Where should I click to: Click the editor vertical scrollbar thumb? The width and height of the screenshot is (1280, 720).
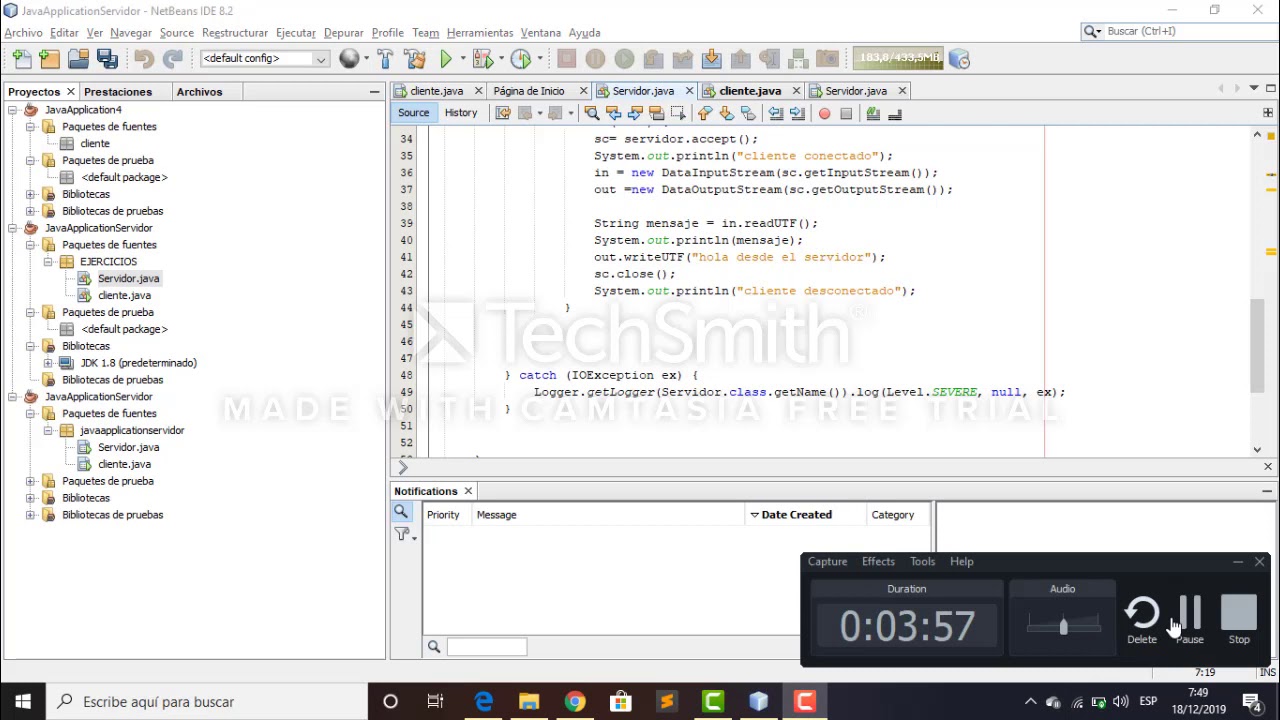click(x=1258, y=344)
